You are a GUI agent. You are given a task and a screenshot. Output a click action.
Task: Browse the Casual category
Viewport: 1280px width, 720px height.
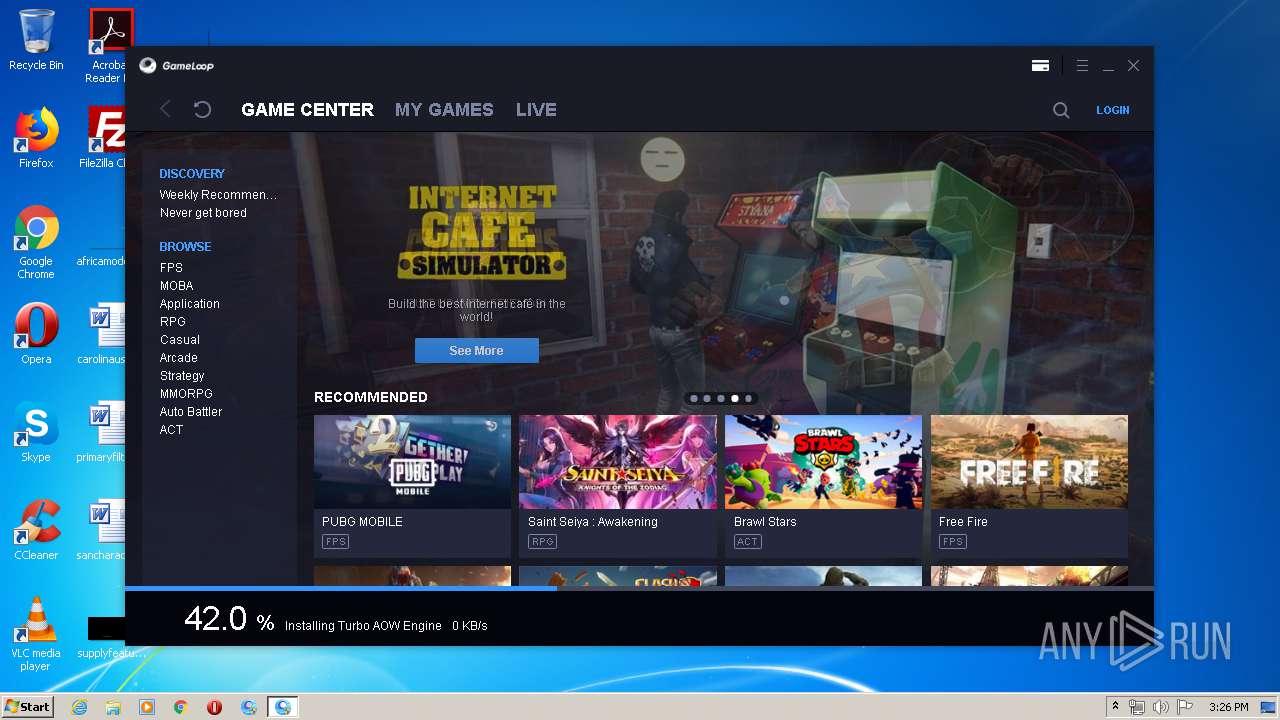click(x=180, y=340)
